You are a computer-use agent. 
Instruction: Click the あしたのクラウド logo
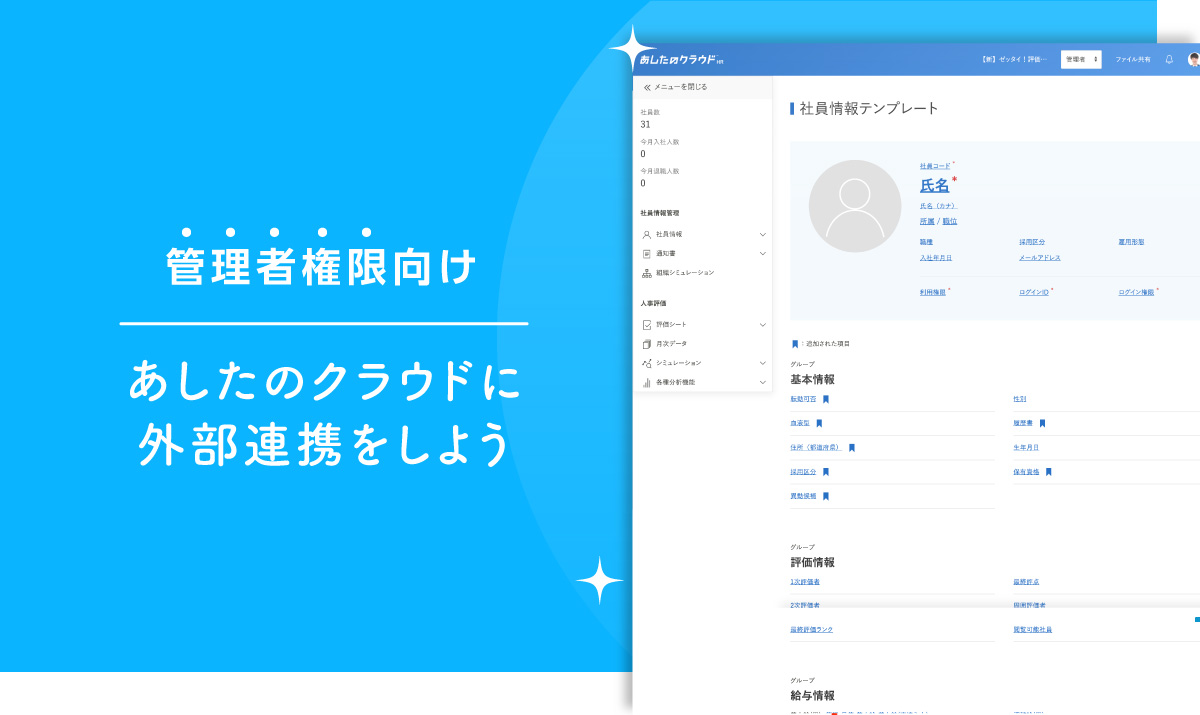[681, 60]
